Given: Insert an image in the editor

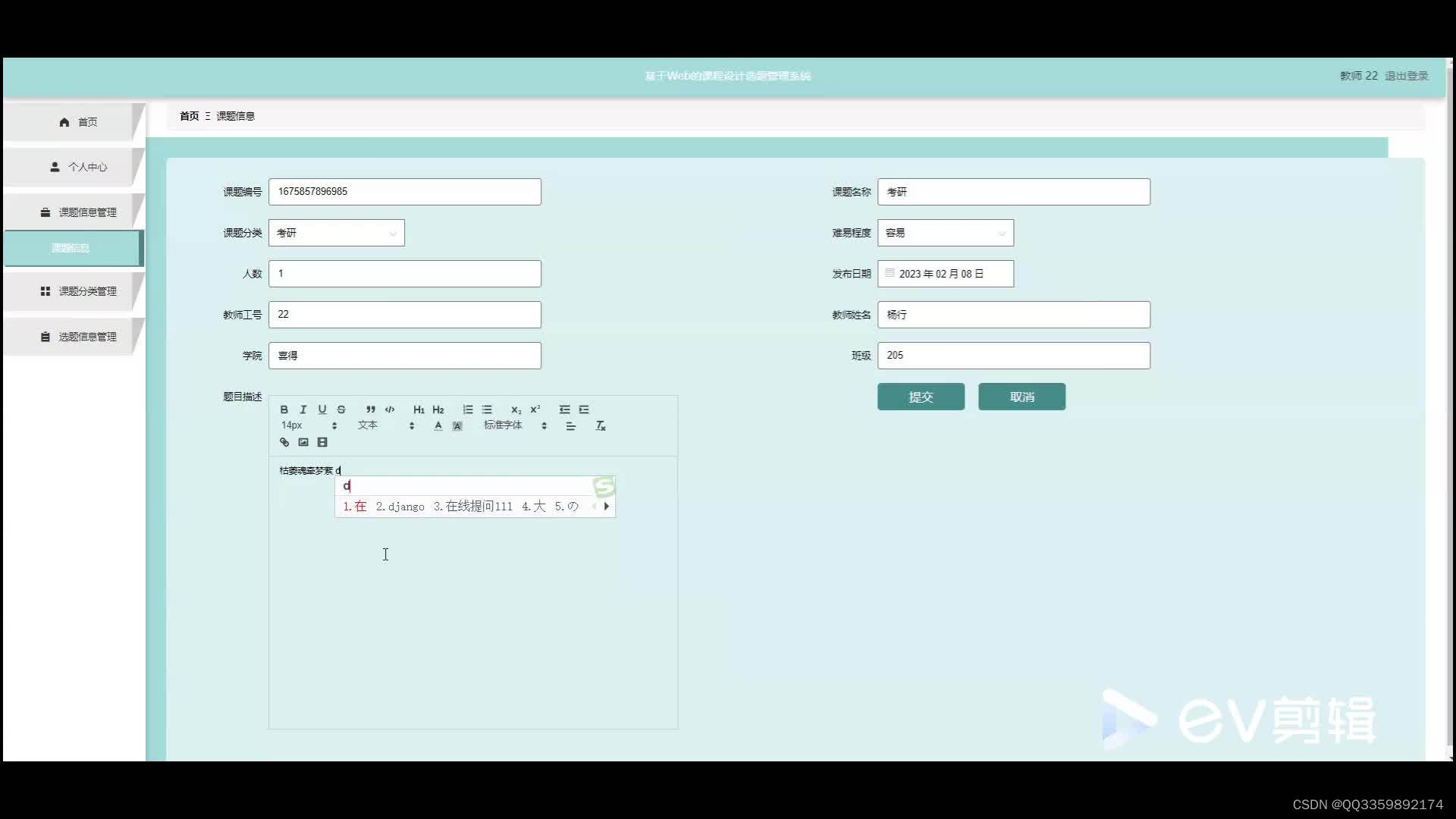Looking at the screenshot, I should tap(303, 442).
